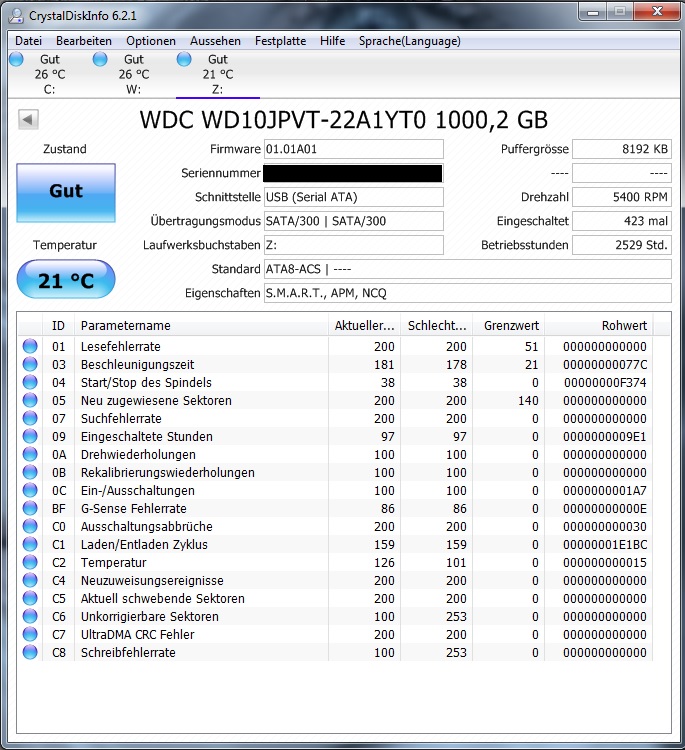This screenshot has height=750, width=685.
Task: Select the Beschleunigungszeit parameter name
Action: pos(137,364)
